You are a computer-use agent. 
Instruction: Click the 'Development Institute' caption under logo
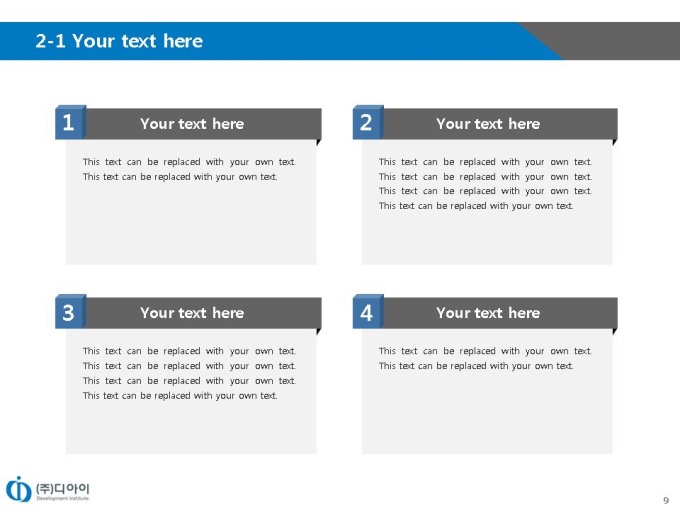coord(63,498)
